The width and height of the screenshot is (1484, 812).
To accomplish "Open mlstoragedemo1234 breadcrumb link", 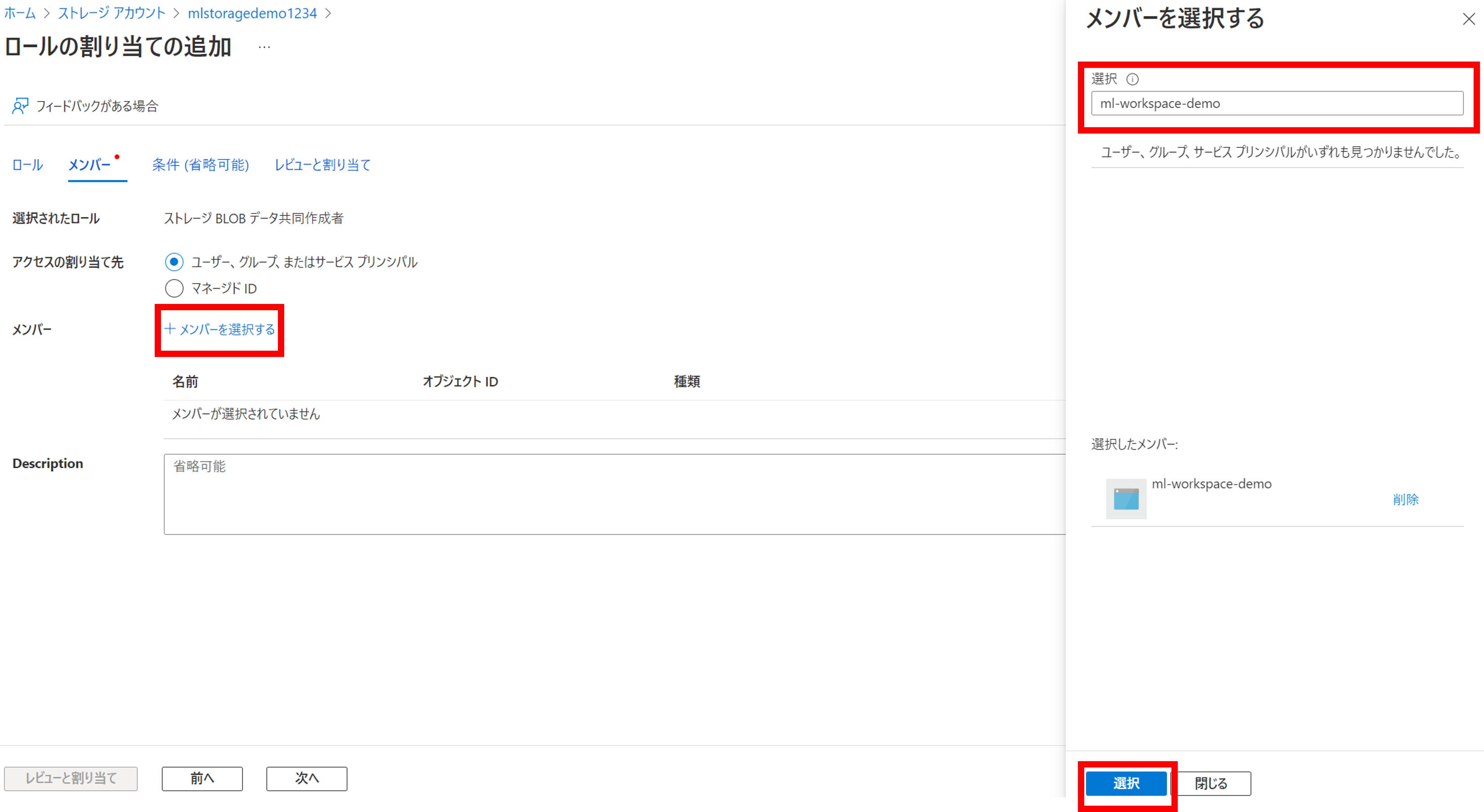I will [x=252, y=13].
